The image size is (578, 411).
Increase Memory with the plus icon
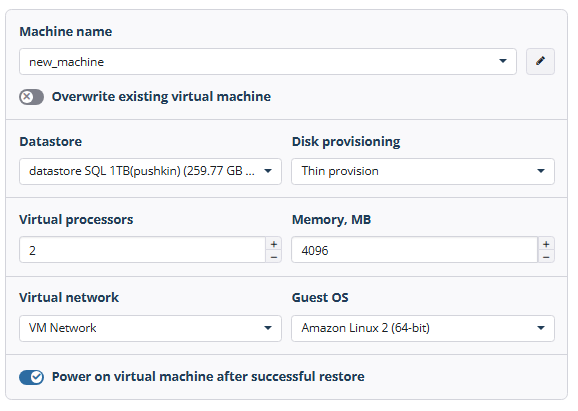pyautogui.click(x=546, y=244)
